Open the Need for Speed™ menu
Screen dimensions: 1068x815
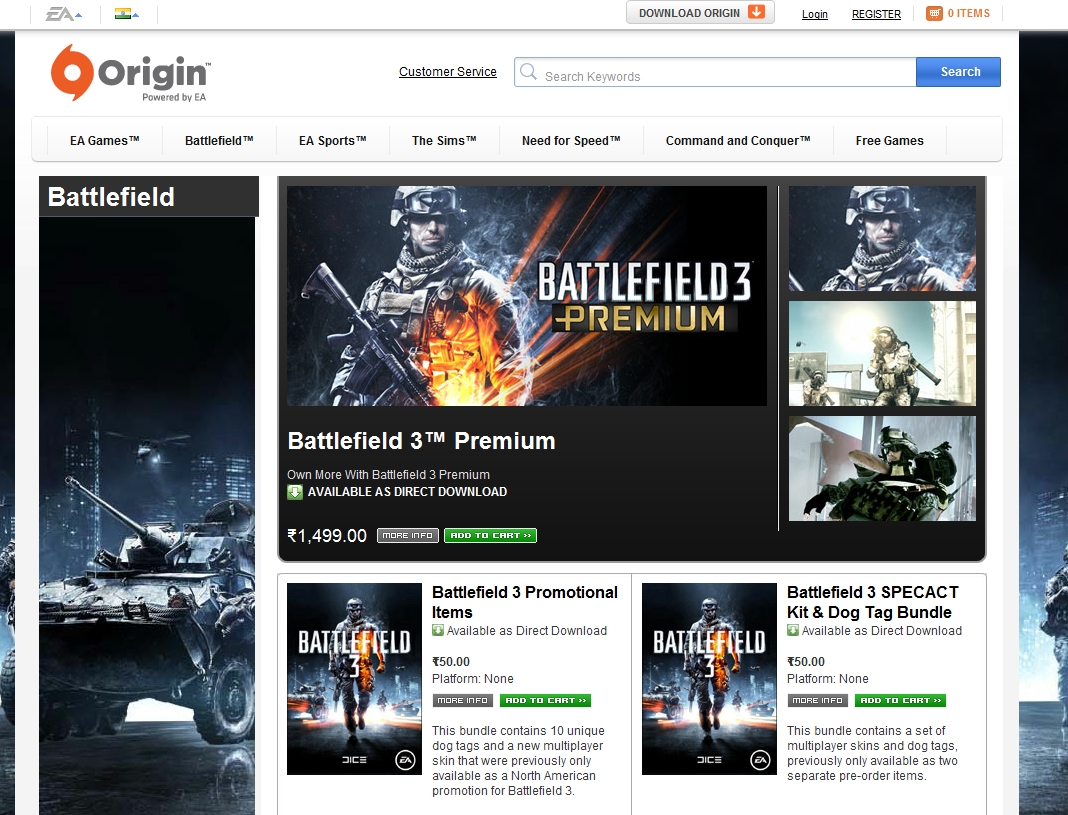click(570, 140)
